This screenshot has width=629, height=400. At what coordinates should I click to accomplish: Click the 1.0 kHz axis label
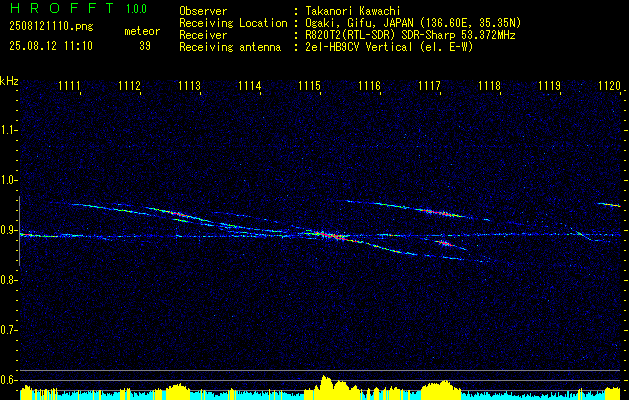(8, 180)
